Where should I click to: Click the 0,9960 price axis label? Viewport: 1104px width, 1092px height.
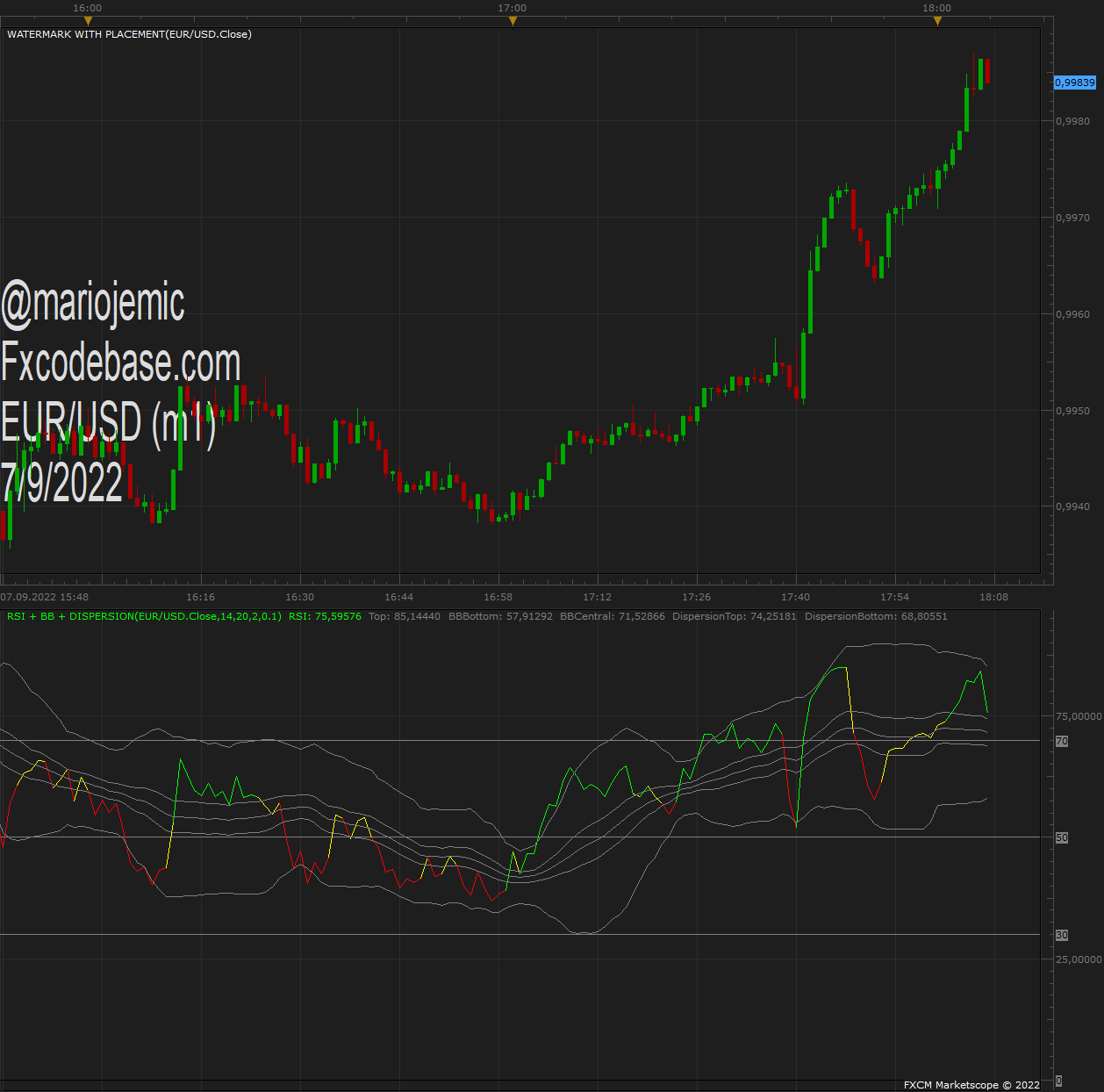pos(1072,314)
